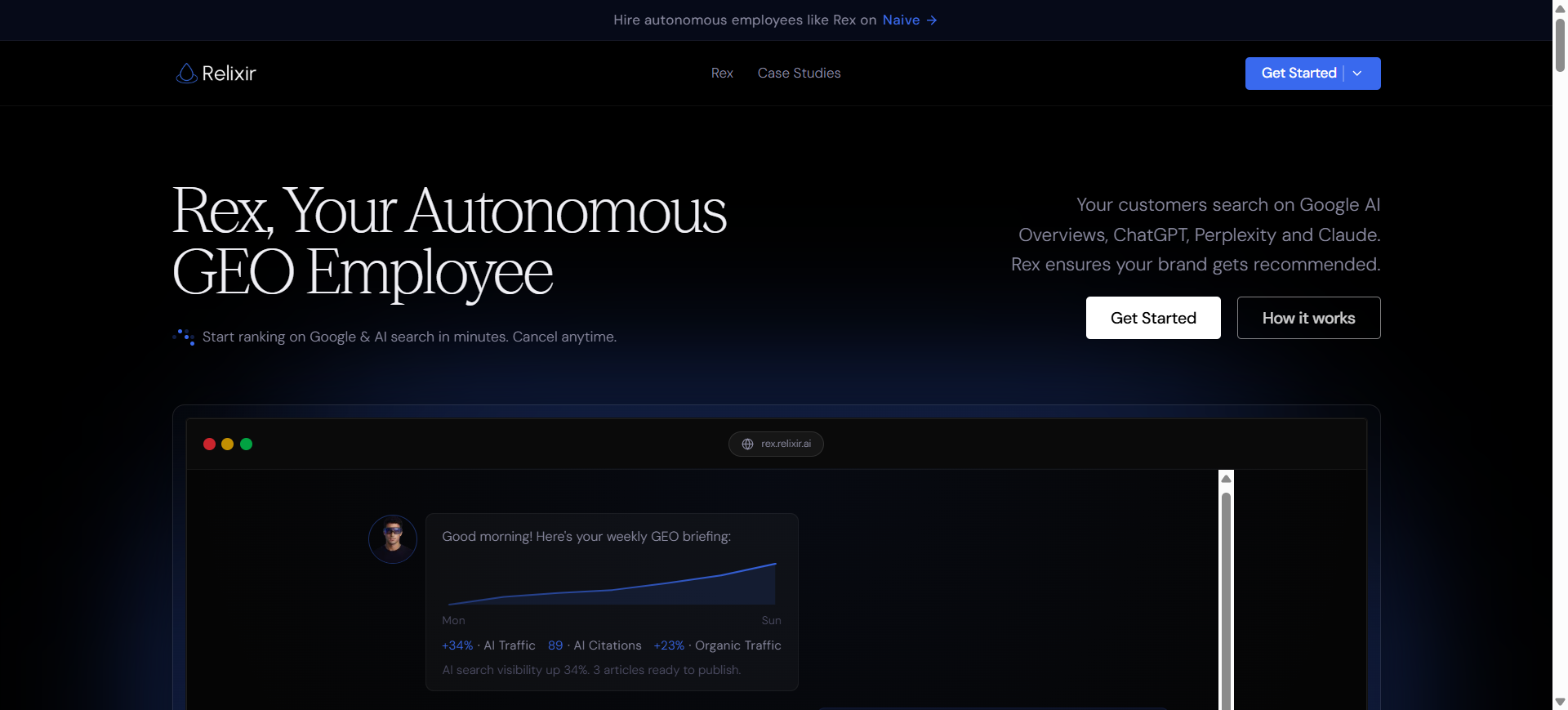Click the inner panel scrollbar up arrow
The height and width of the screenshot is (710, 1568).
pyautogui.click(x=1226, y=479)
